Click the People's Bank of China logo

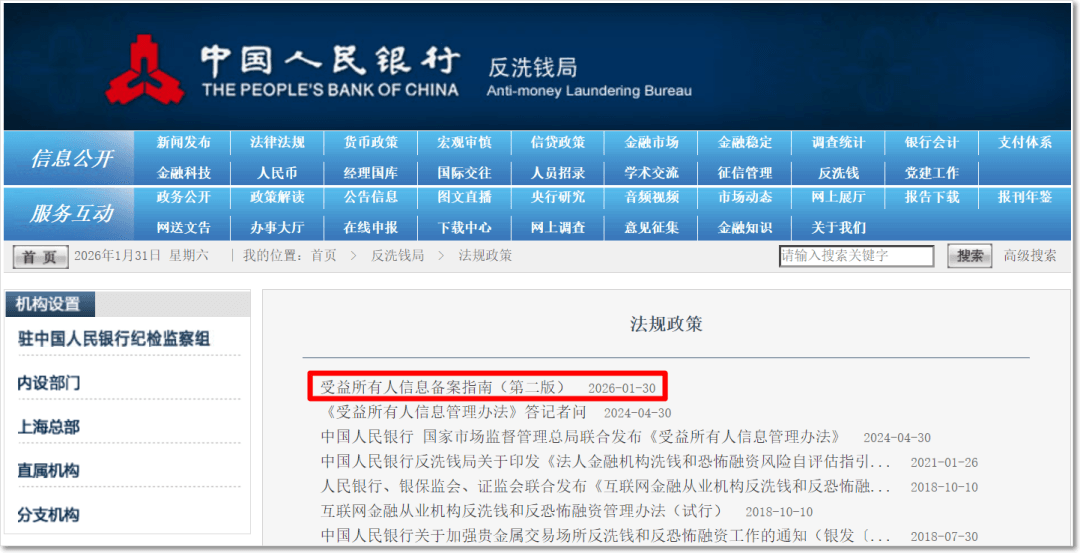145,70
